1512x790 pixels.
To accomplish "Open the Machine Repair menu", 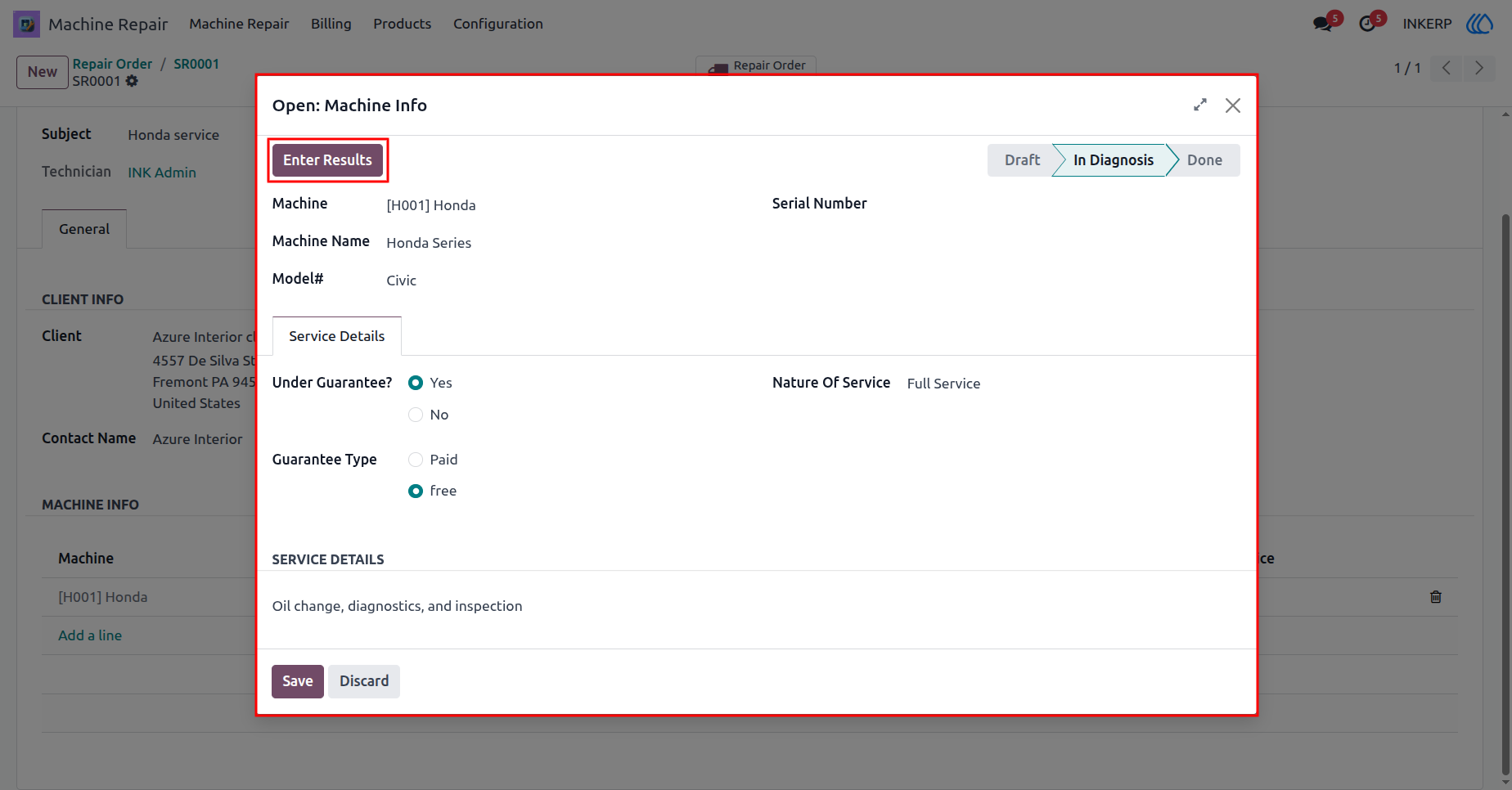I will pos(239,24).
